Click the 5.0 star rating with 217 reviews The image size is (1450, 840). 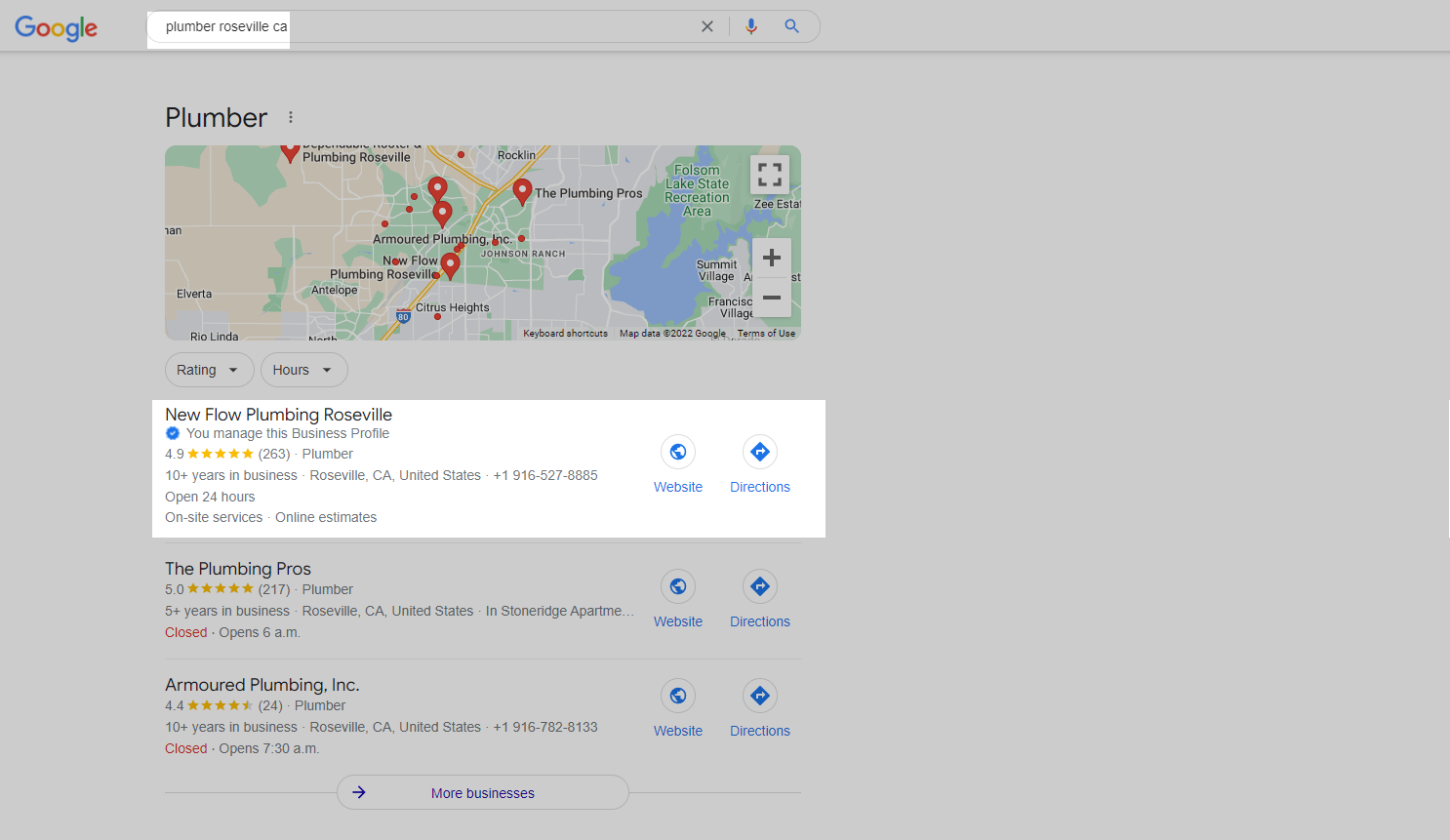227,589
